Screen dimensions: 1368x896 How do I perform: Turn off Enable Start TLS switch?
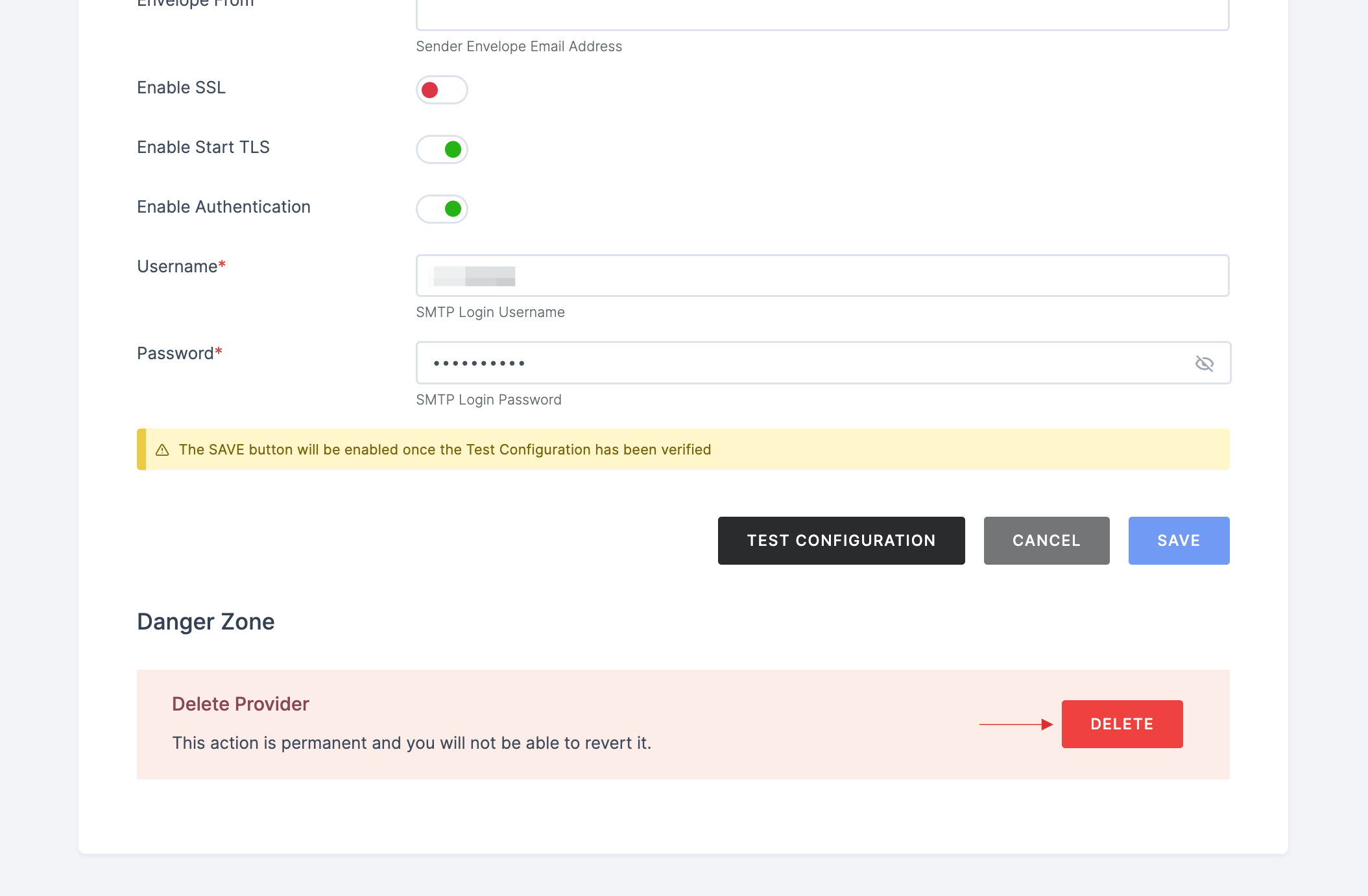tap(442, 149)
